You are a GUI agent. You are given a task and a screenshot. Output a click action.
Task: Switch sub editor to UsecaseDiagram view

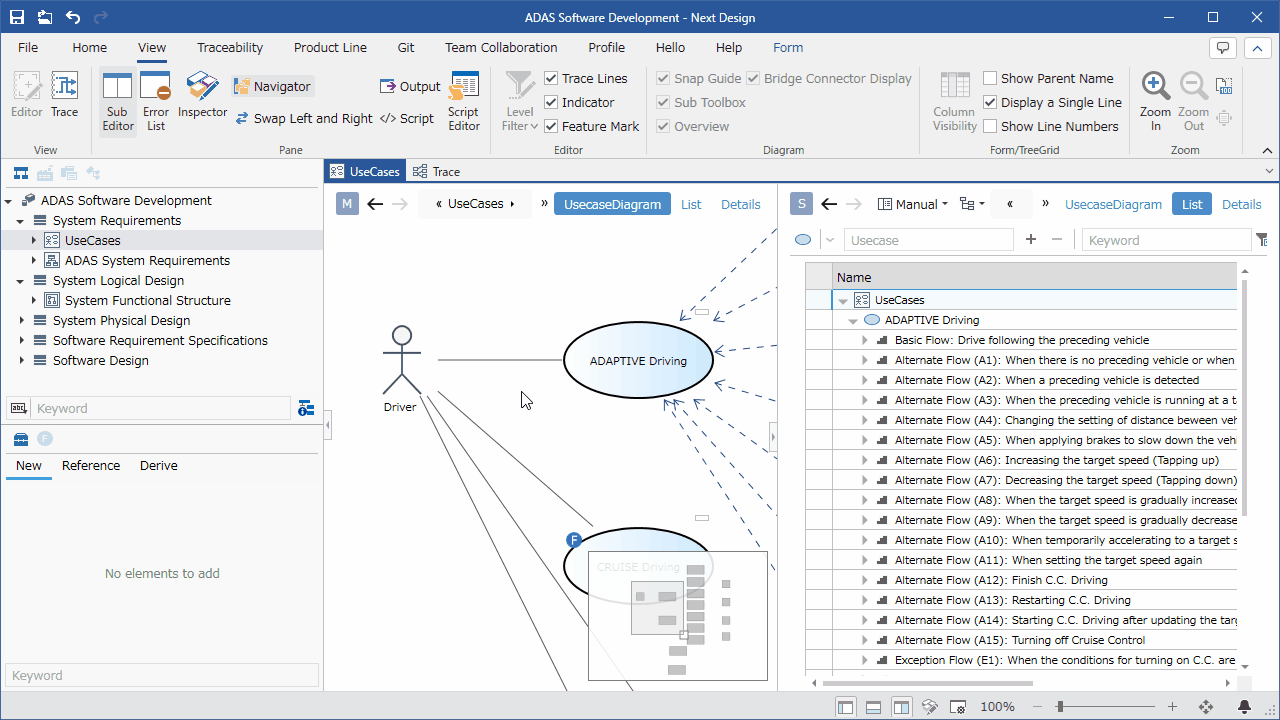click(x=1113, y=204)
